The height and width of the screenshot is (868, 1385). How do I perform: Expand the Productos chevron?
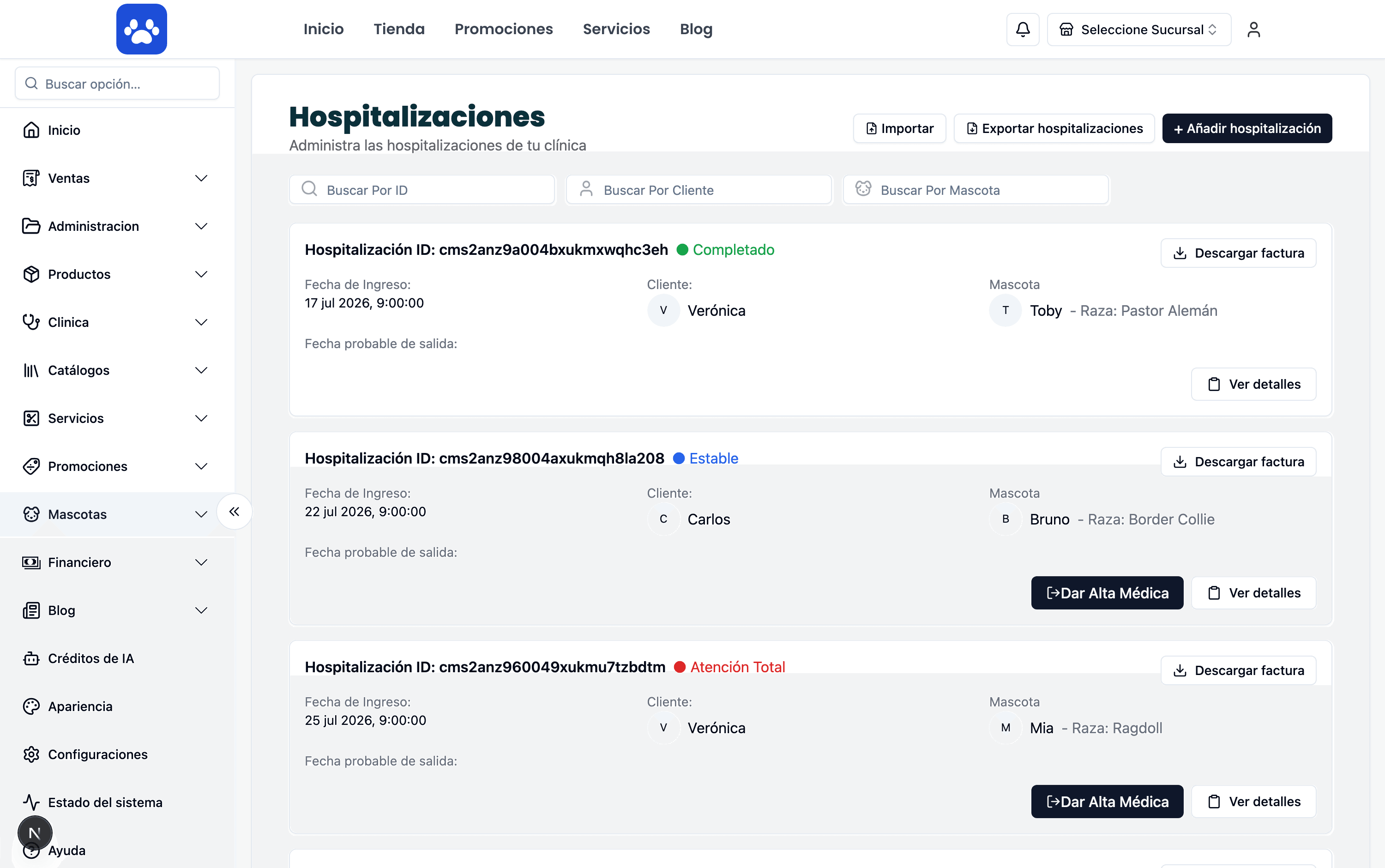[201, 274]
